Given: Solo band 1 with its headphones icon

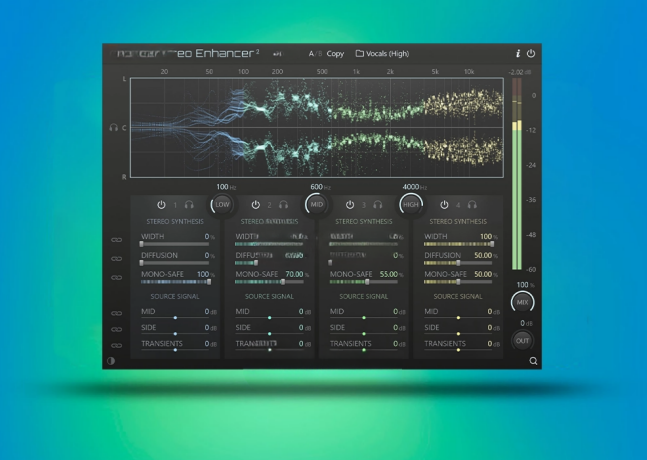Looking at the screenshot, I should [x=189, y=205].
